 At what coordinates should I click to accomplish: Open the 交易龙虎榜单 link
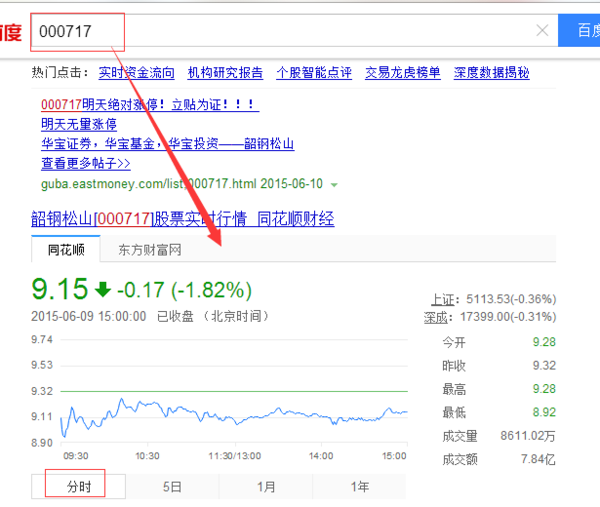[402, 73]
